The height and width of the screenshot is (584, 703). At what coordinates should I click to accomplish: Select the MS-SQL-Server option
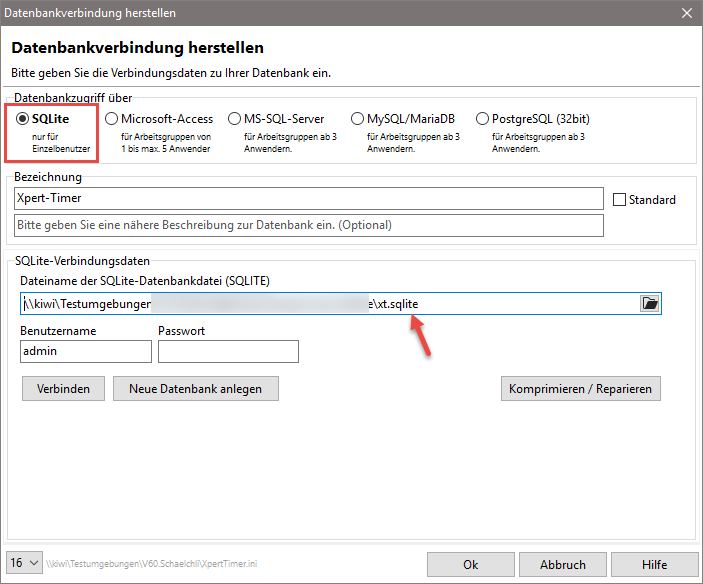pyautogui.click(x=235, y=119)
